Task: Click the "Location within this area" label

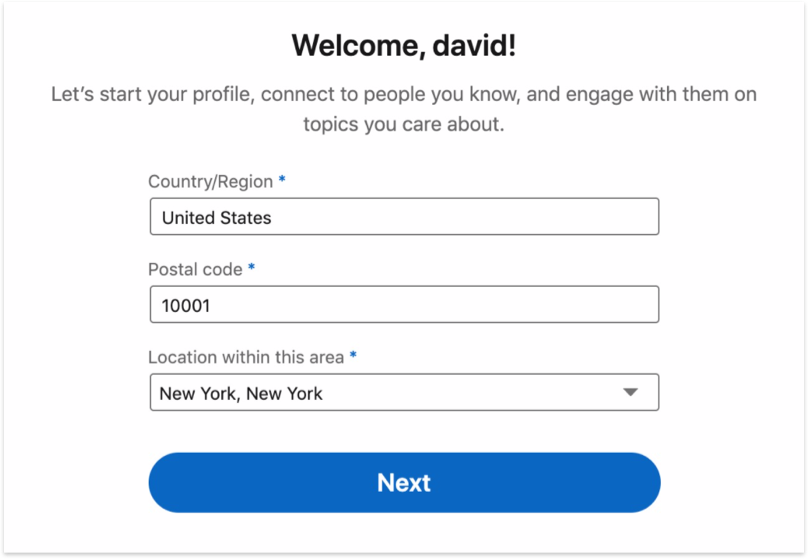Action: tap(246, 357)
